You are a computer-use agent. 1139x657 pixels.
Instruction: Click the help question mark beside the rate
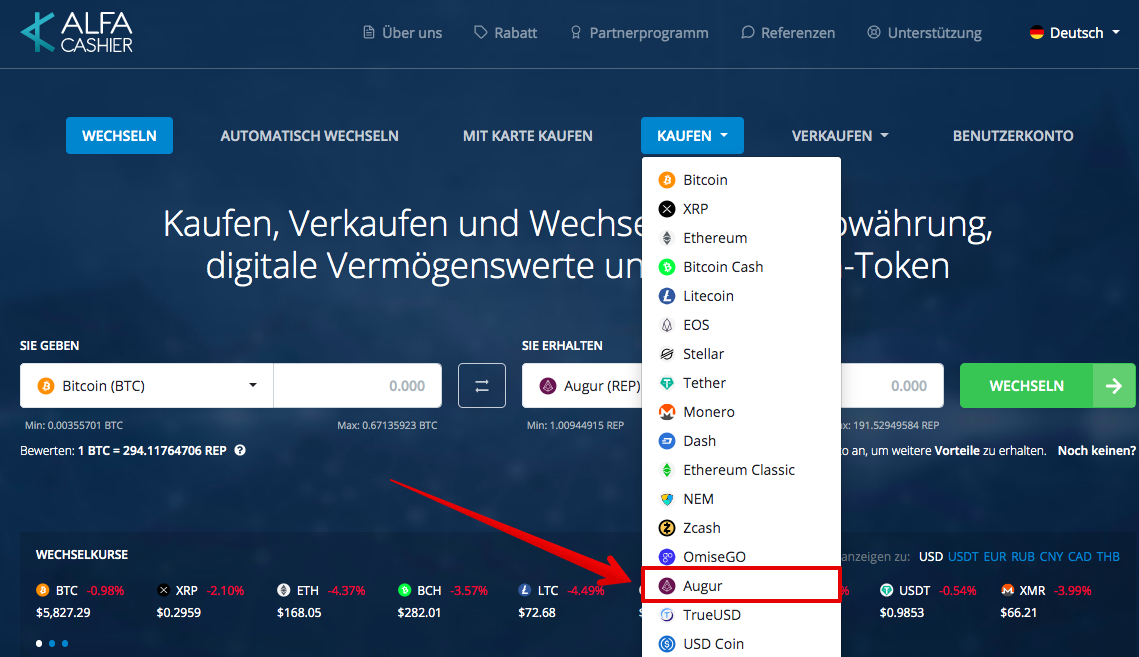(240, 451)
